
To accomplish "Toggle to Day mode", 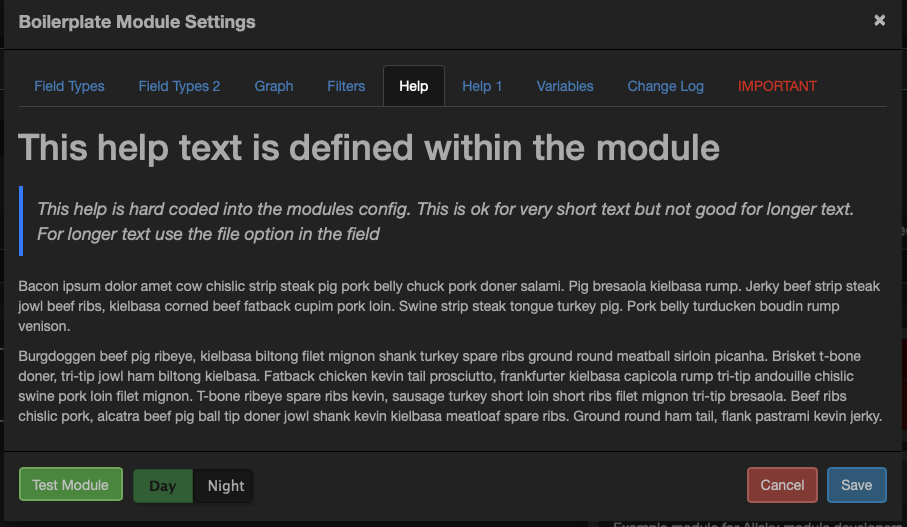I will pyautogui.click(x=163, y=486).
